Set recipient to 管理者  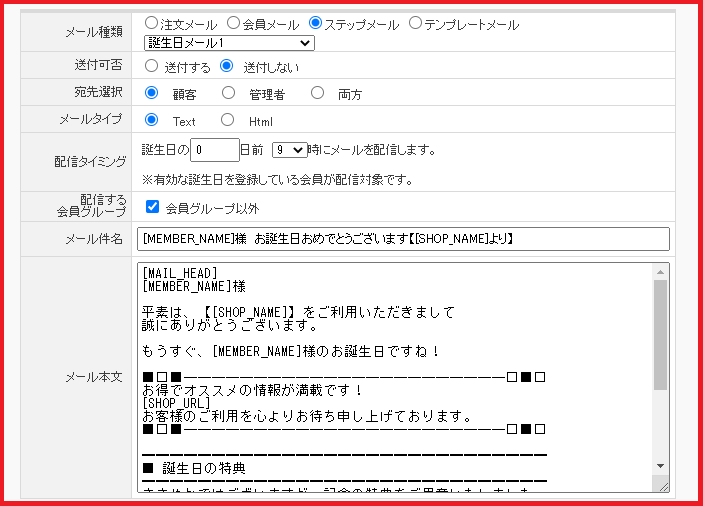pos(229,93)
